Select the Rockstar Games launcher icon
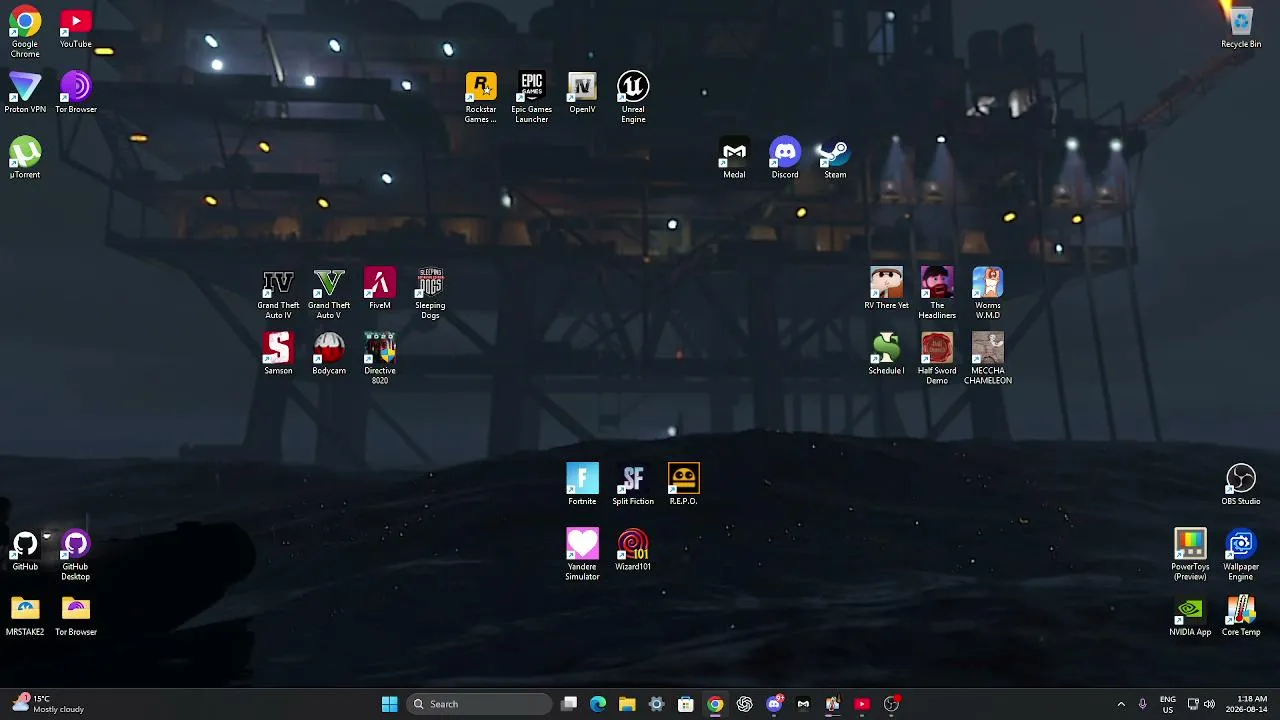Viewport: 1280px width, 720px height. (481, 98)
